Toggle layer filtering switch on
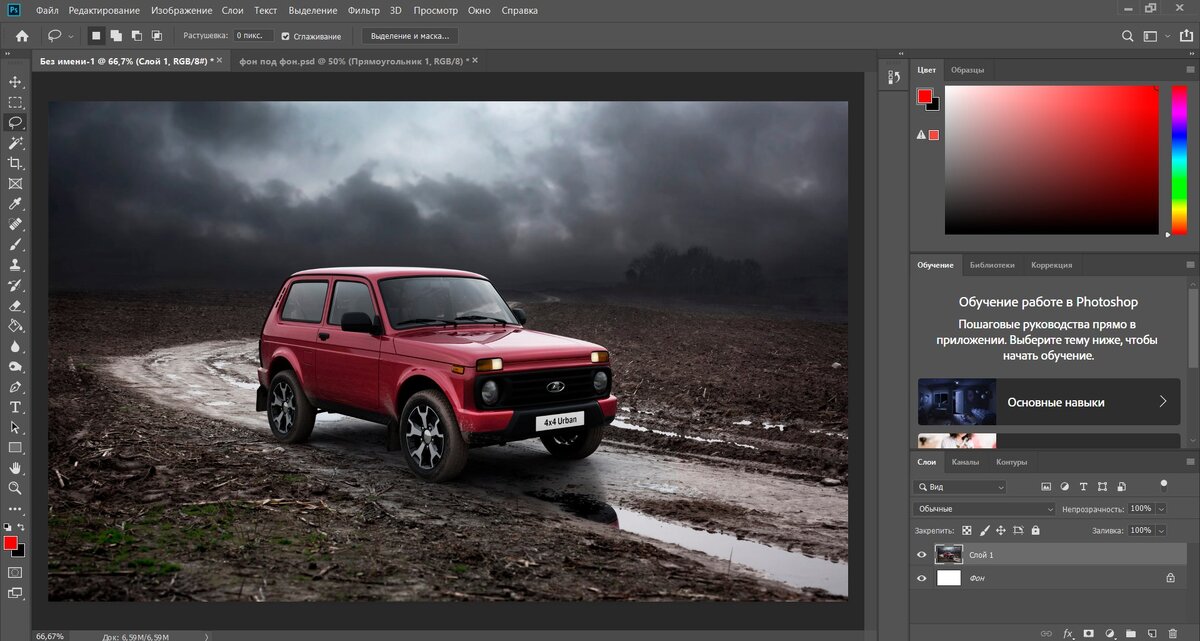Viewport: 1200px width, 641px height. [x=1163, y=485]
